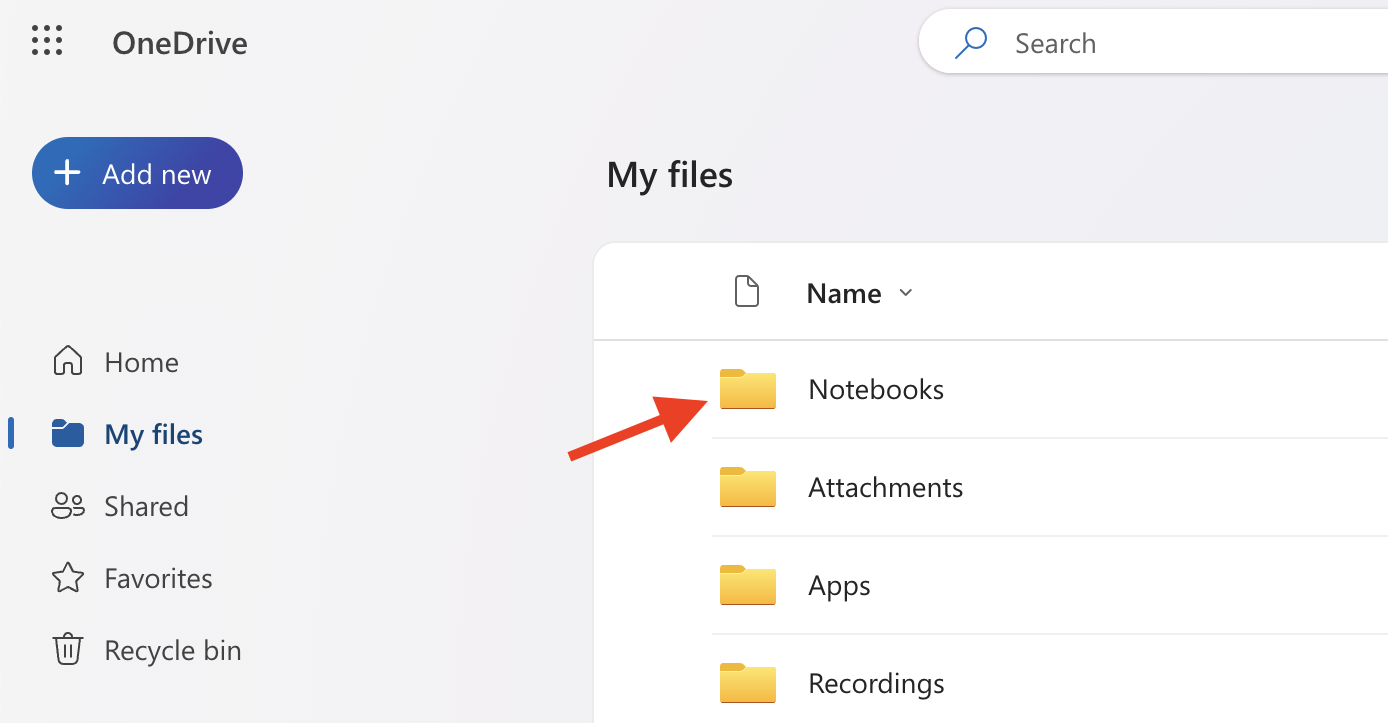Image resolution: width=1388 pixels, height=723 pixels.
Task: Open the Recordings folder icon
Action: [748, 683]
